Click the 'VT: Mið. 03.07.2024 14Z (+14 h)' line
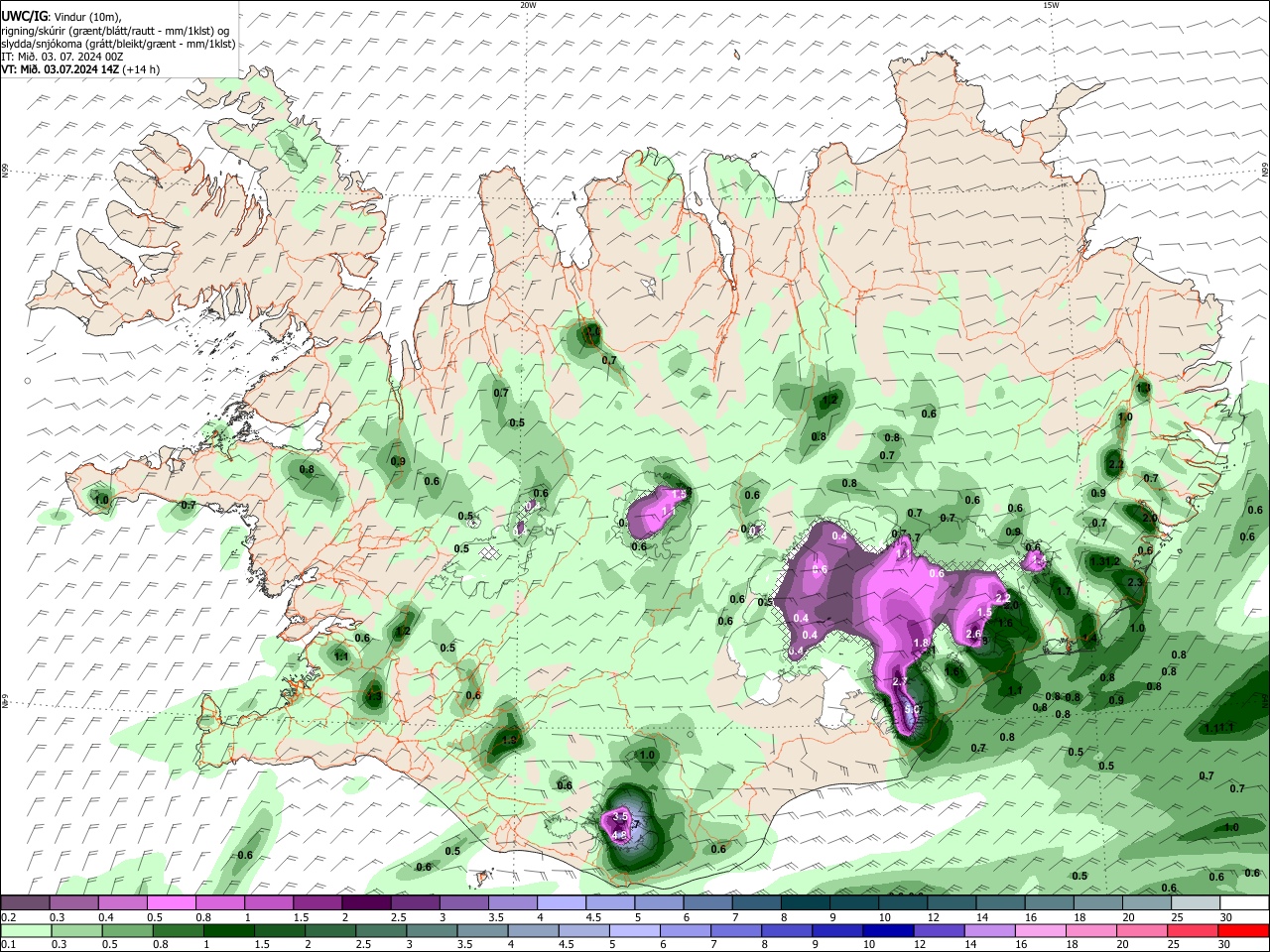 click(80, 69)
